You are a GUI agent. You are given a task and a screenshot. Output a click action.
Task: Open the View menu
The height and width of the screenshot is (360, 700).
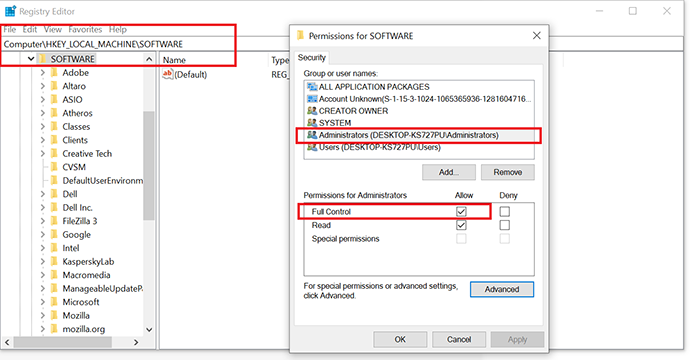click(x=53, y=29)
